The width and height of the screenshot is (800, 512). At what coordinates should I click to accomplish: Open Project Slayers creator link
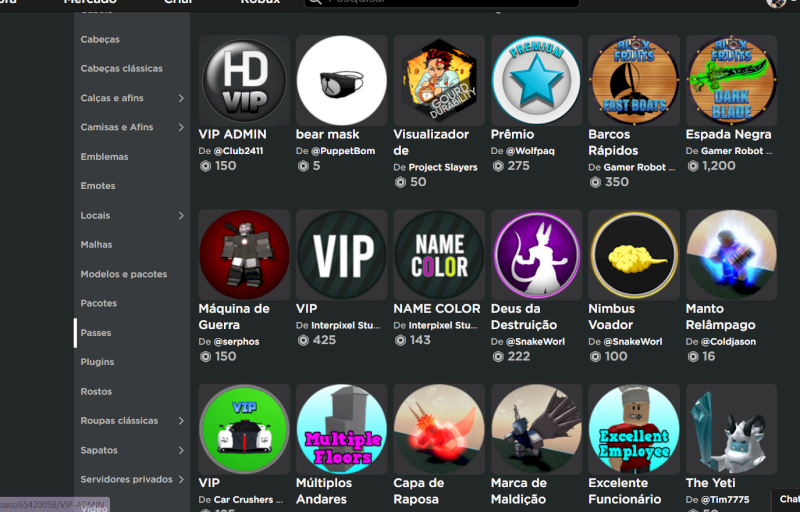[x=443, y=167]
